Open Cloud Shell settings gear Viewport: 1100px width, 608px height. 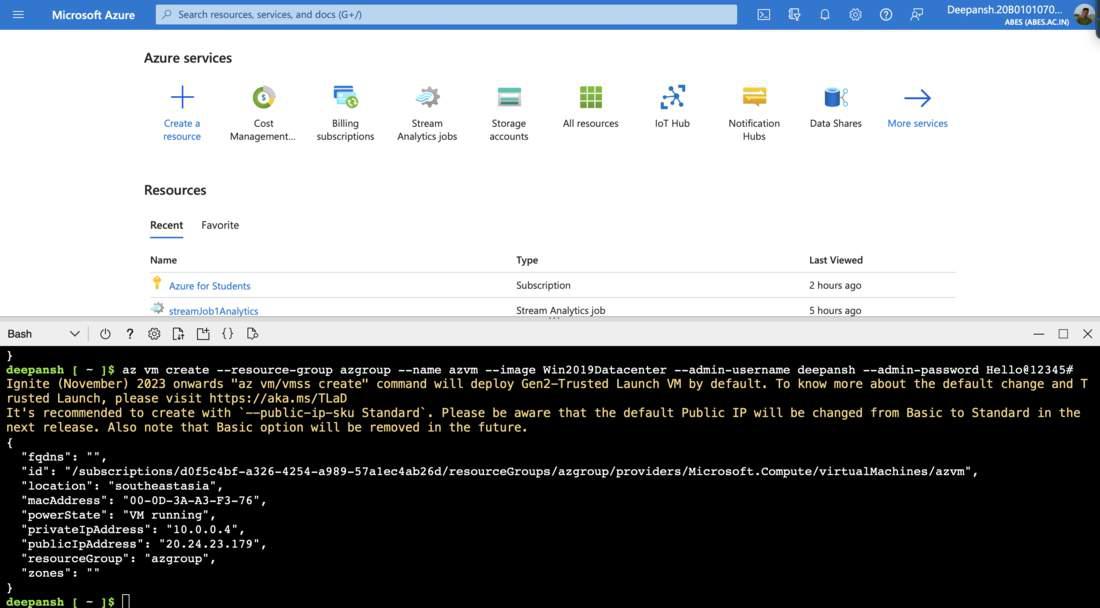(x=154, y=334)
